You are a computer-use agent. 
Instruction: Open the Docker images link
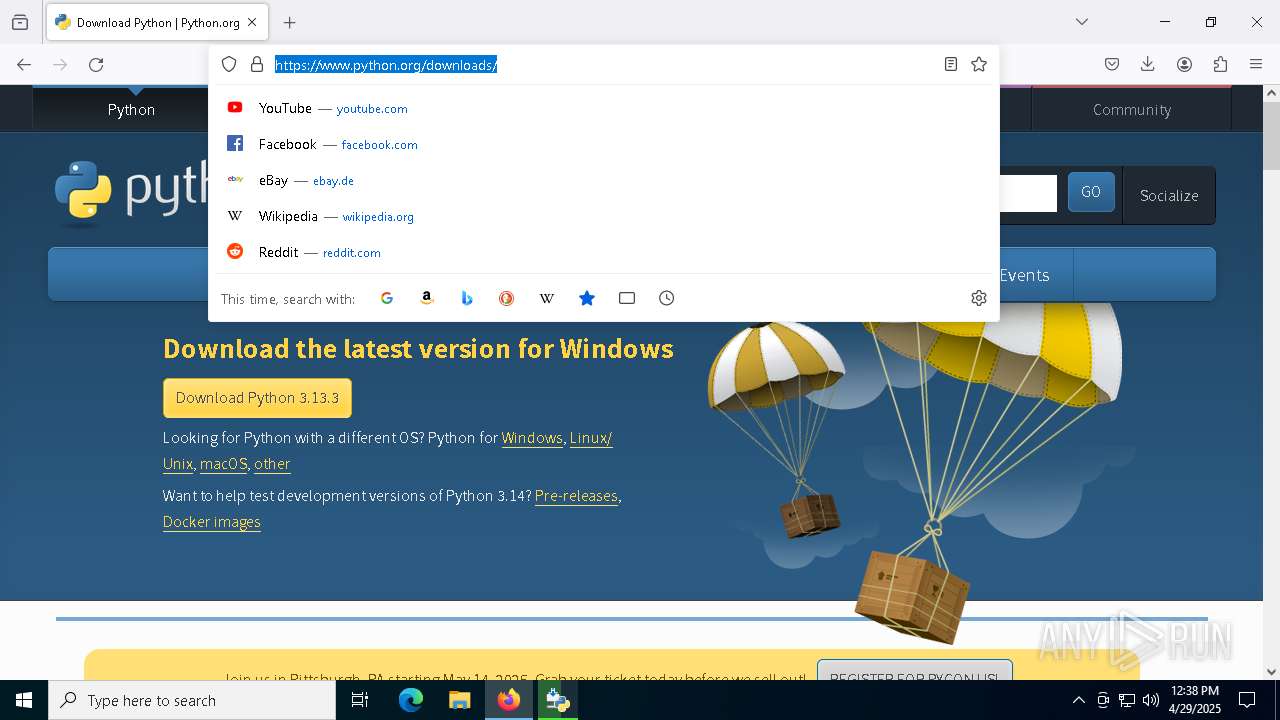[x=212, y=522]
